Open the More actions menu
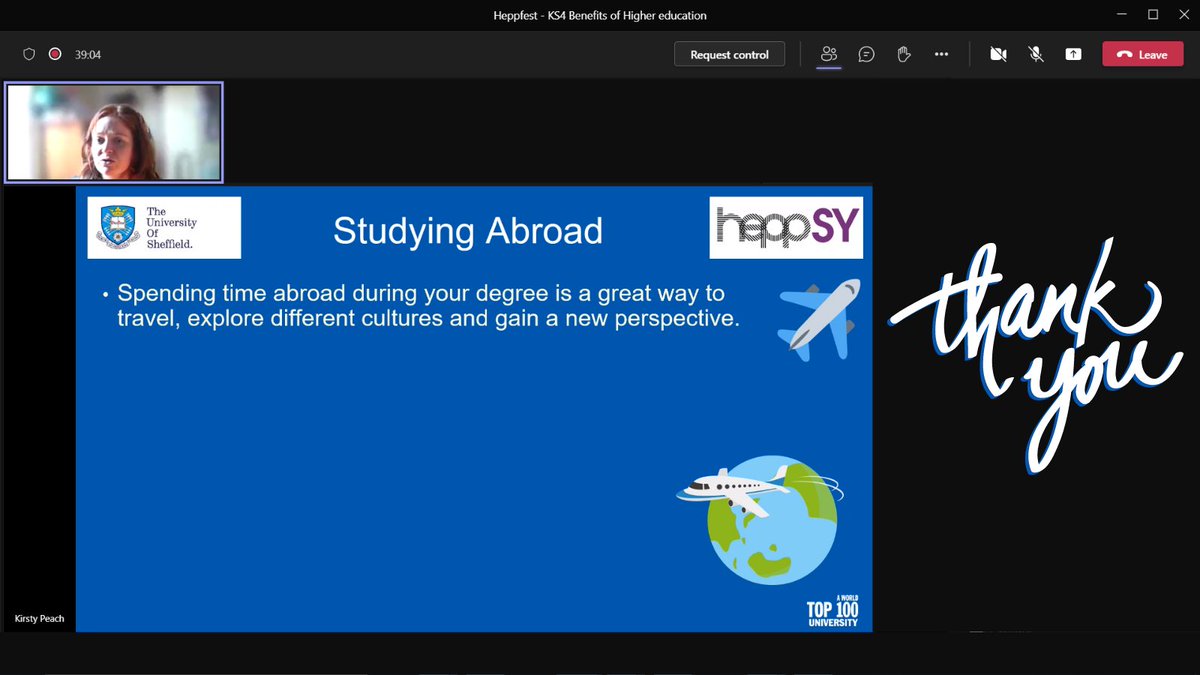 click(941, 54)
